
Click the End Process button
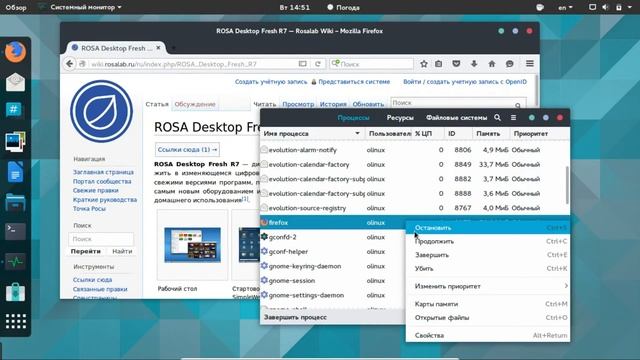(x=295, y=317)
